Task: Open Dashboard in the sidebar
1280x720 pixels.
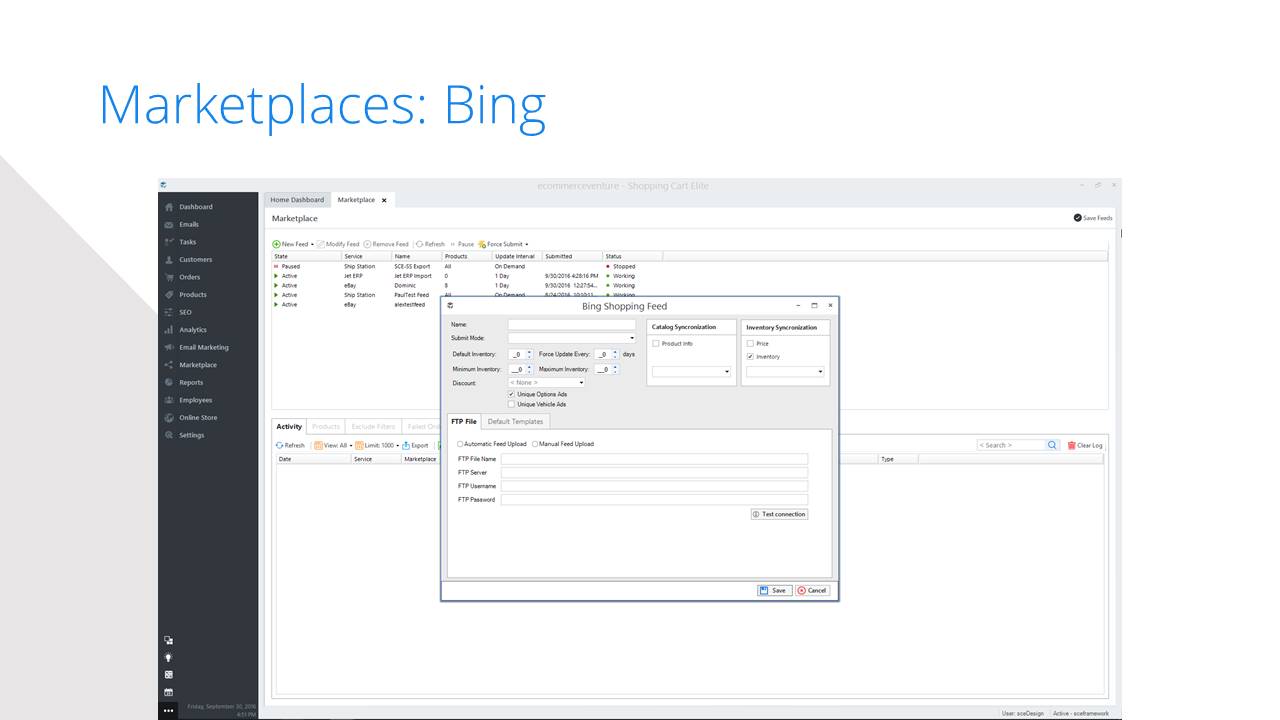Action: point(196,207)
